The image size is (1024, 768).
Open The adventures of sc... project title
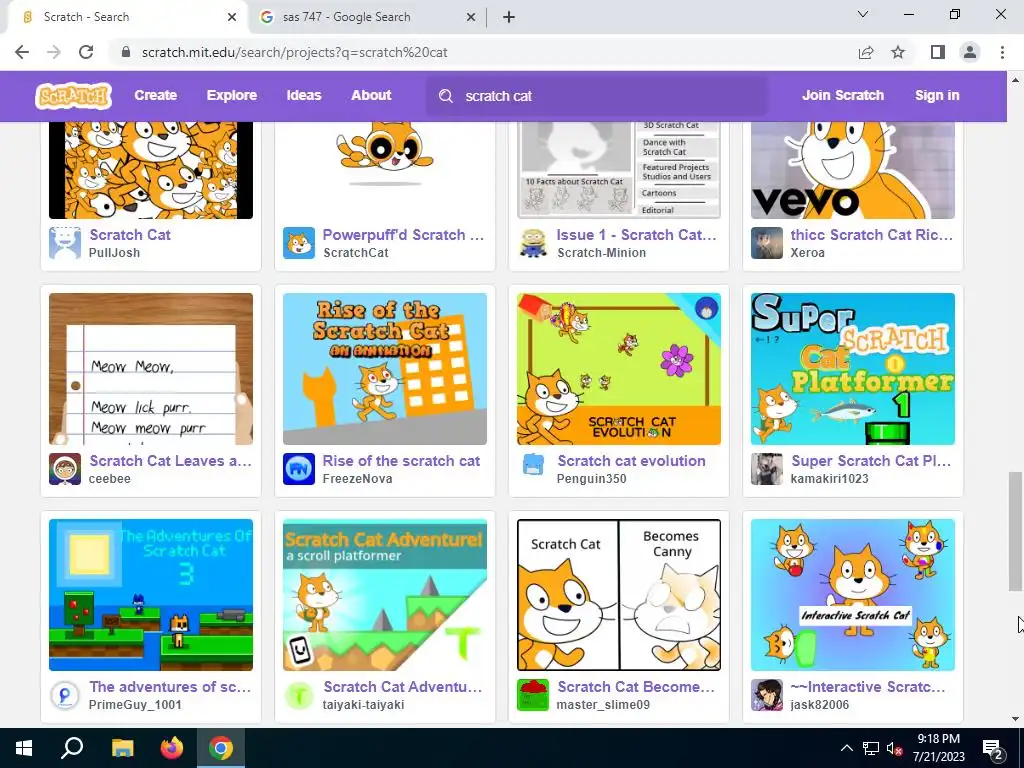(x=170, y=686)
